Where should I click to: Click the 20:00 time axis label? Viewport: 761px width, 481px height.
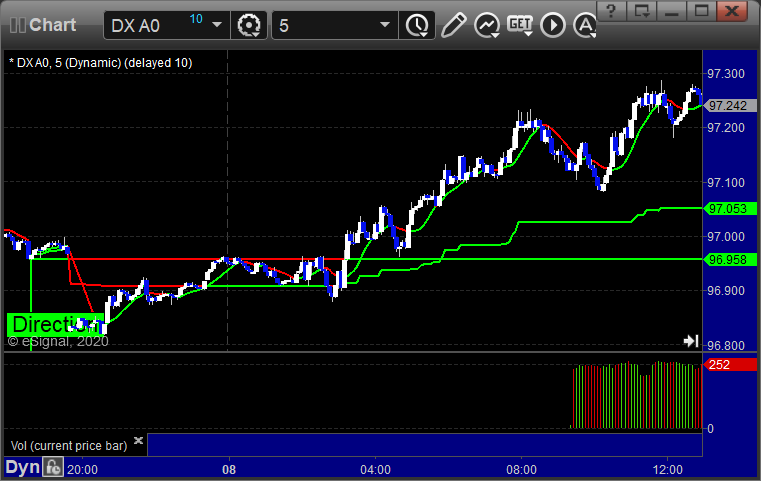coord(83,470)
